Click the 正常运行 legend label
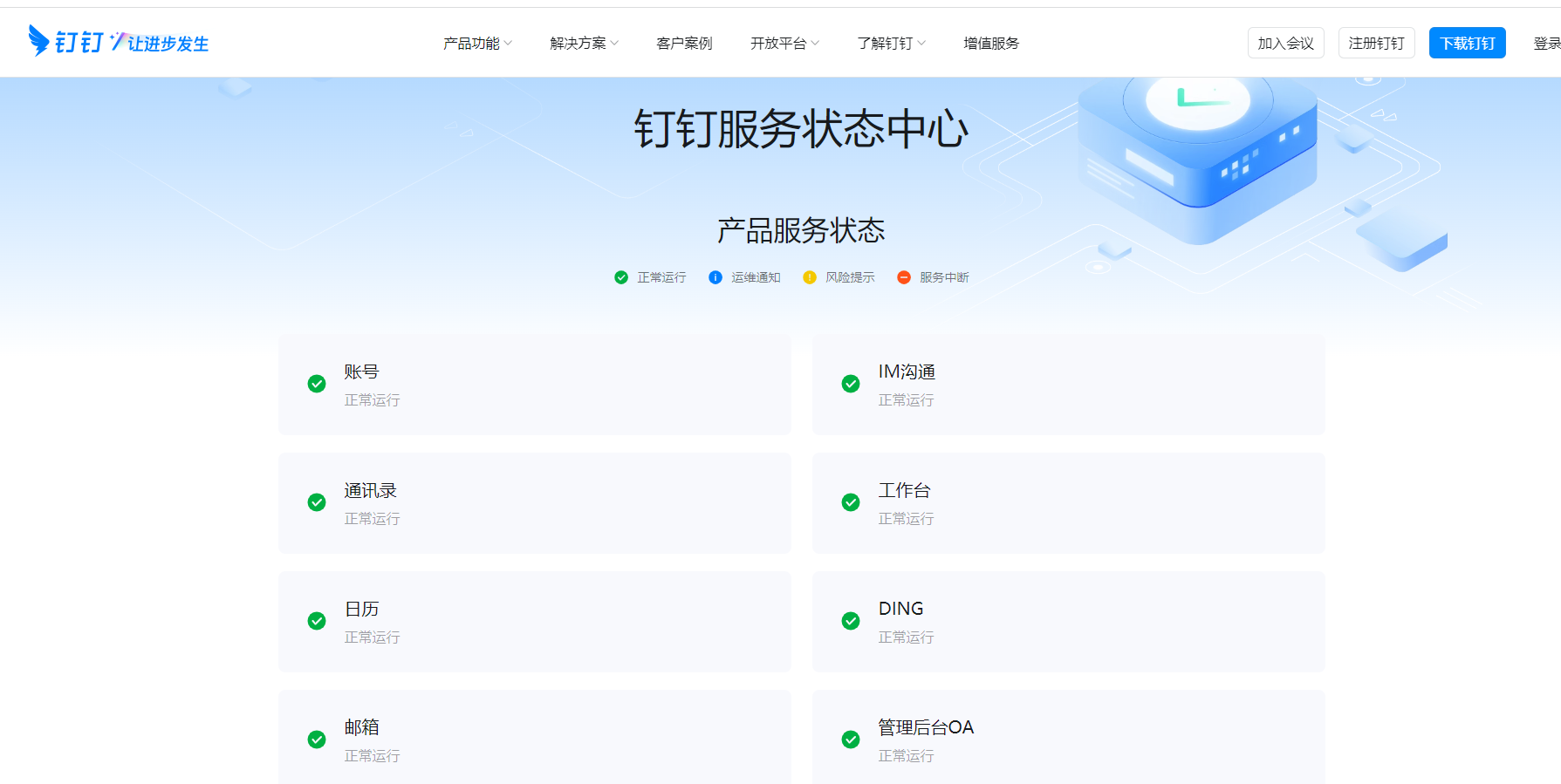 tap(661, 277)
